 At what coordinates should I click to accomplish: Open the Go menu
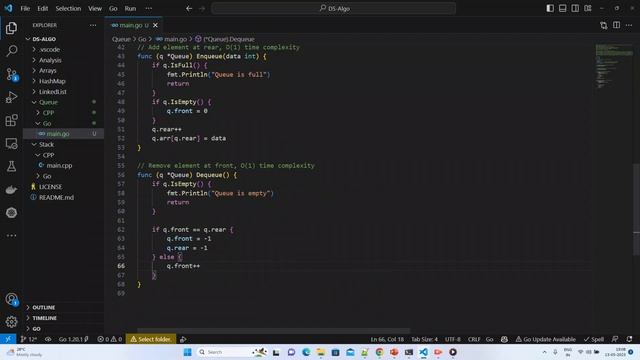coord(113,8)
